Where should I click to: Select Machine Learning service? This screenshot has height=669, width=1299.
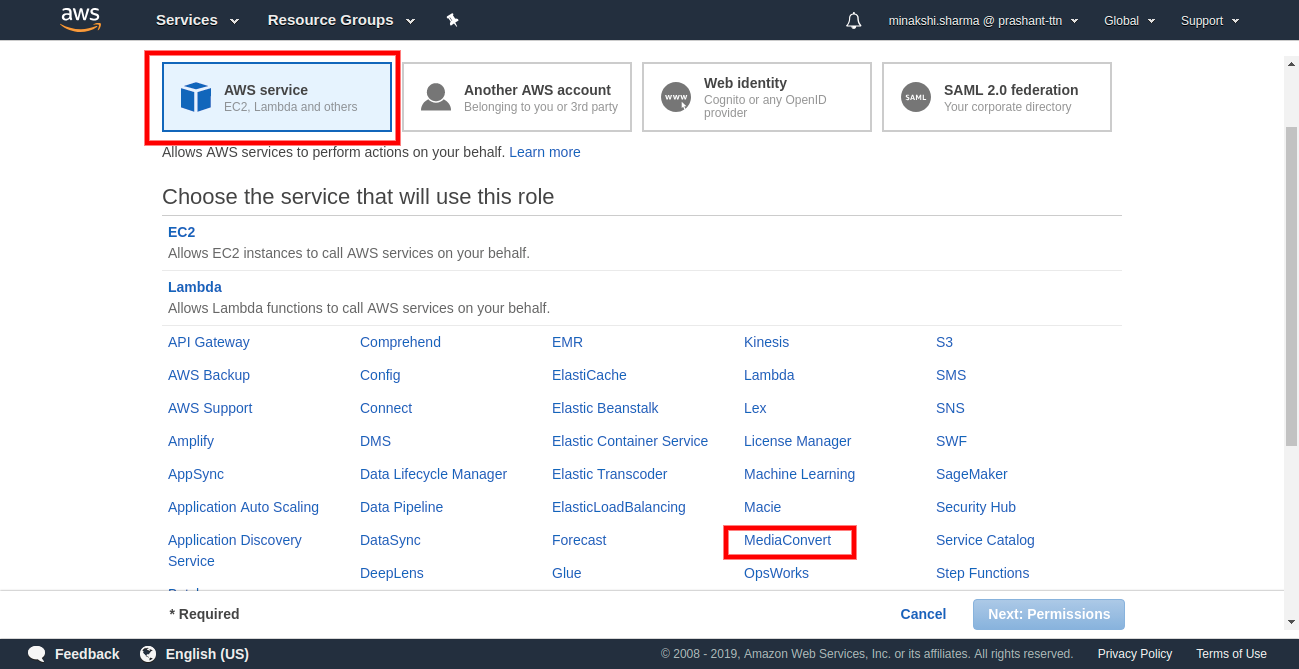pyautogui.click(x=799, y=474)
